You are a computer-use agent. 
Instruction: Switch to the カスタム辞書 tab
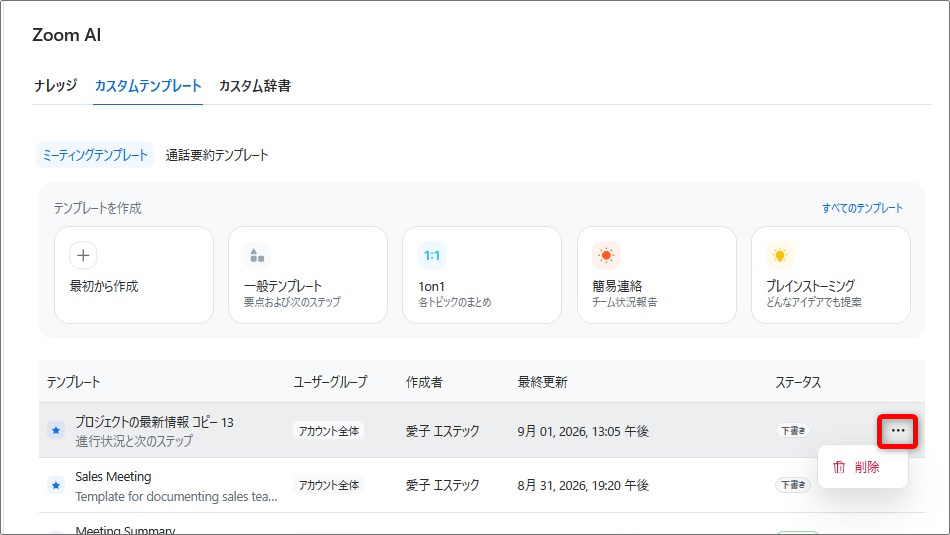[255, 85]
